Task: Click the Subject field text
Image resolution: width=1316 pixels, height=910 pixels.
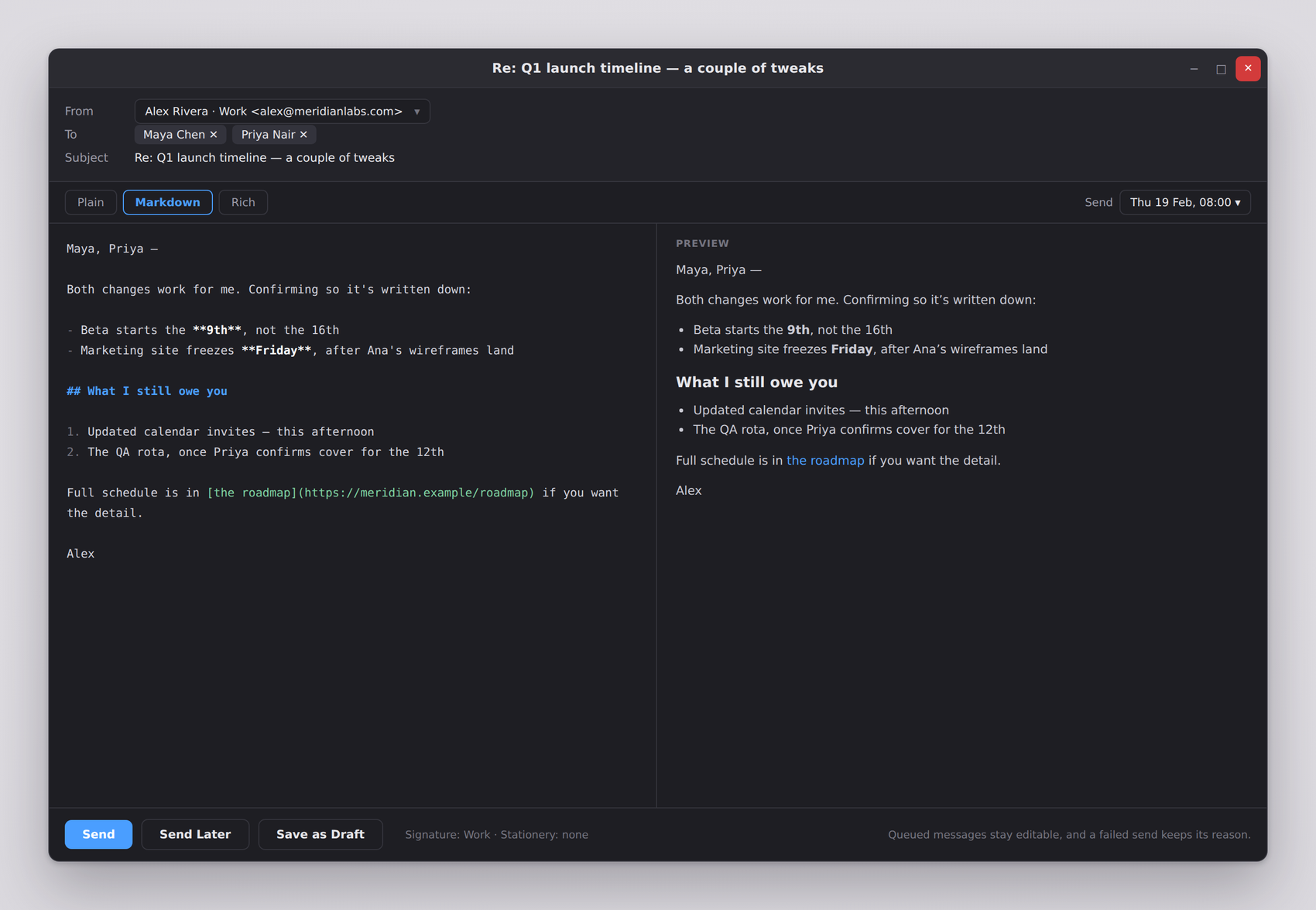Action: [x=265, y=158]
